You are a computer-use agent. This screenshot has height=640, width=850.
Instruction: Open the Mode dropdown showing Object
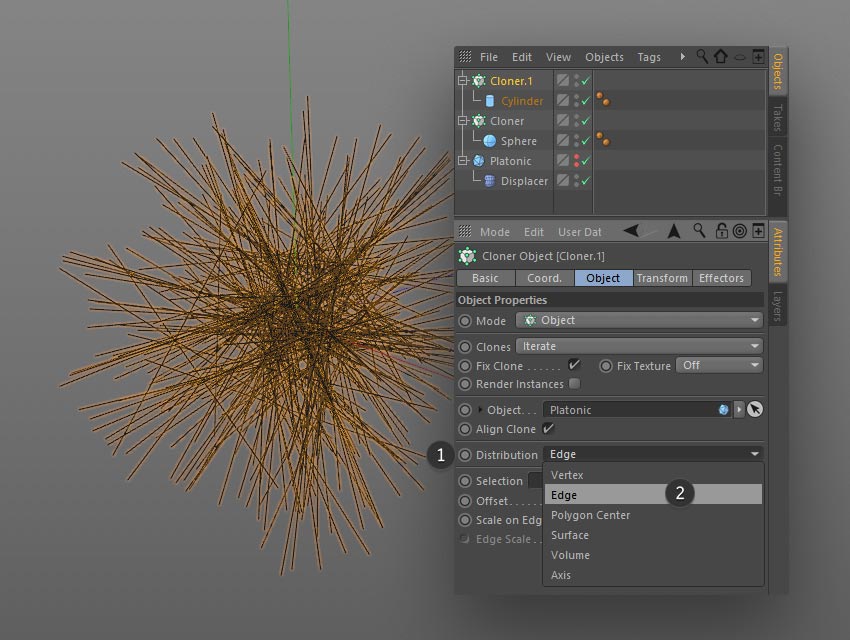(x=639, y=320)
